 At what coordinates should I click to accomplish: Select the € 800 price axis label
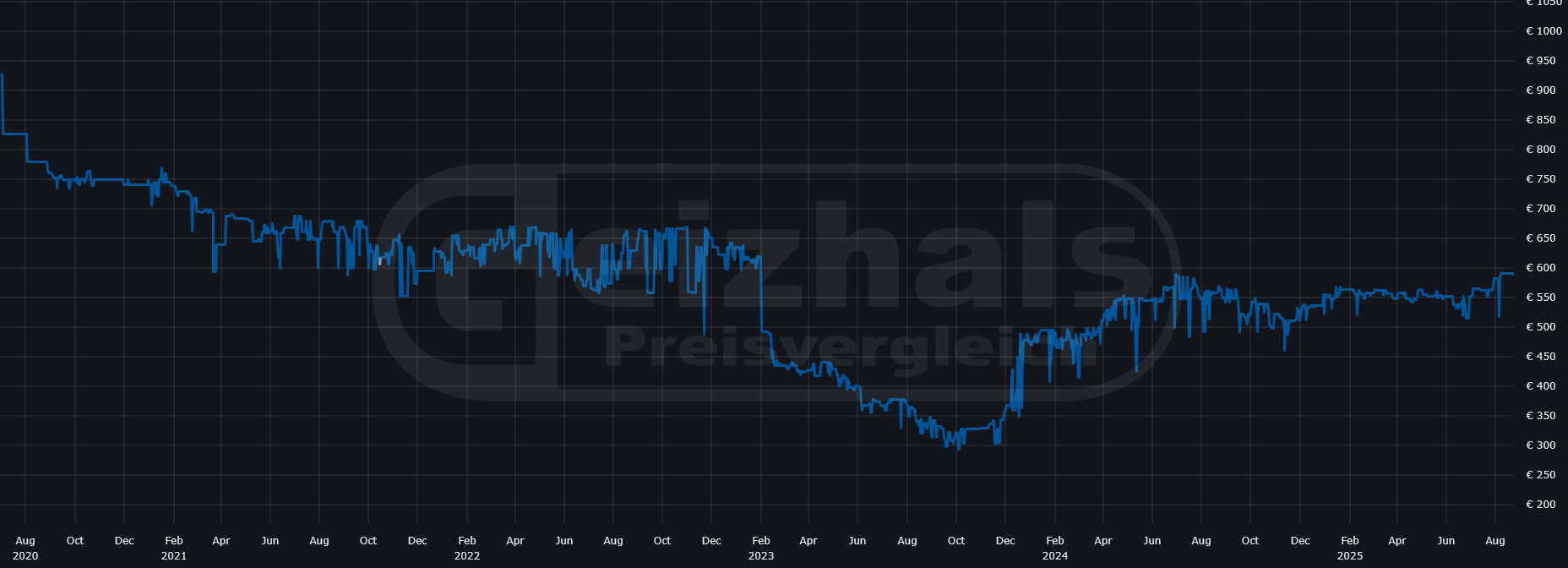[1540, 150]
